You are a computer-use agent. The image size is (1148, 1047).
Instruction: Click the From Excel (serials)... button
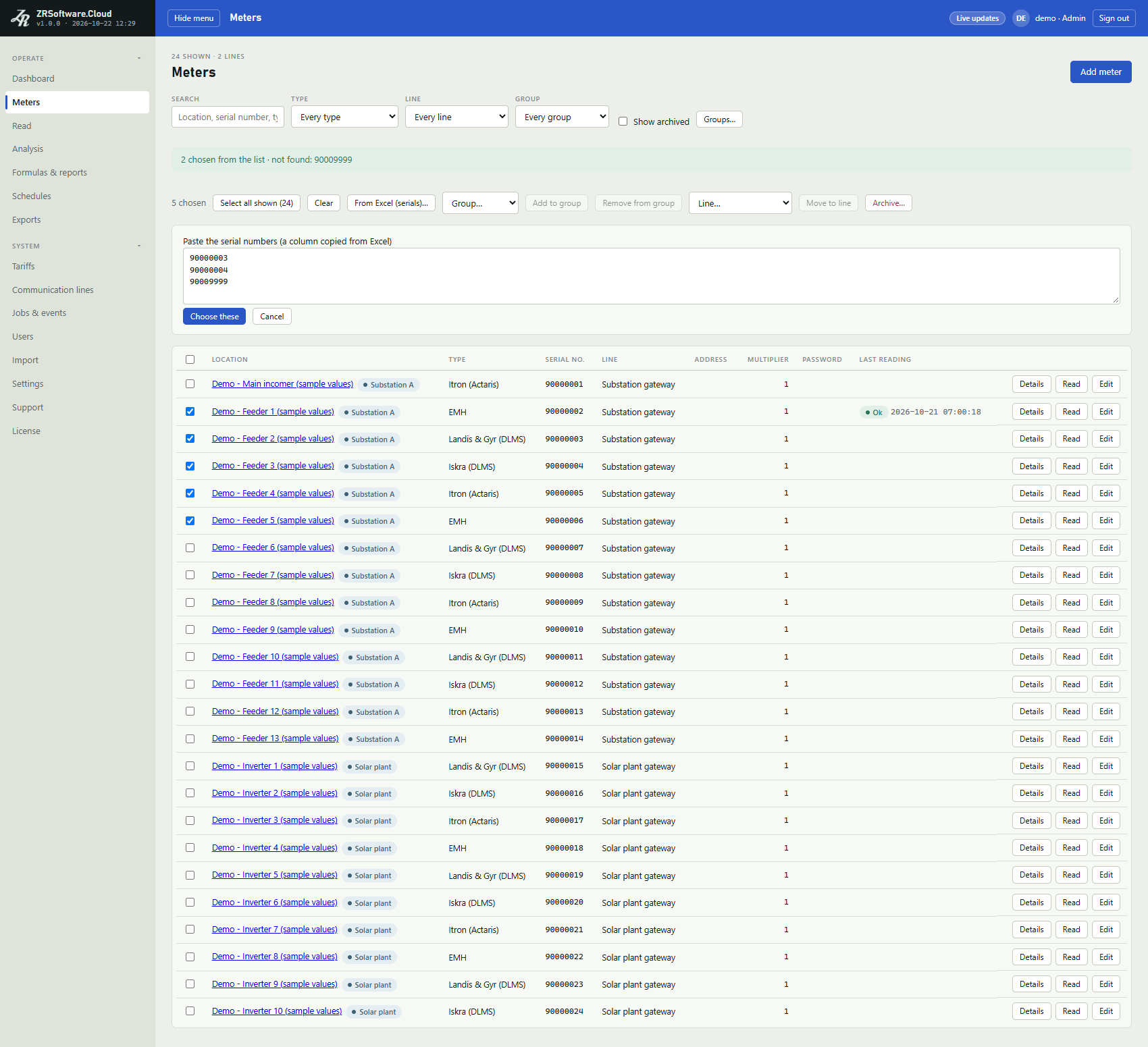[391, 203]
